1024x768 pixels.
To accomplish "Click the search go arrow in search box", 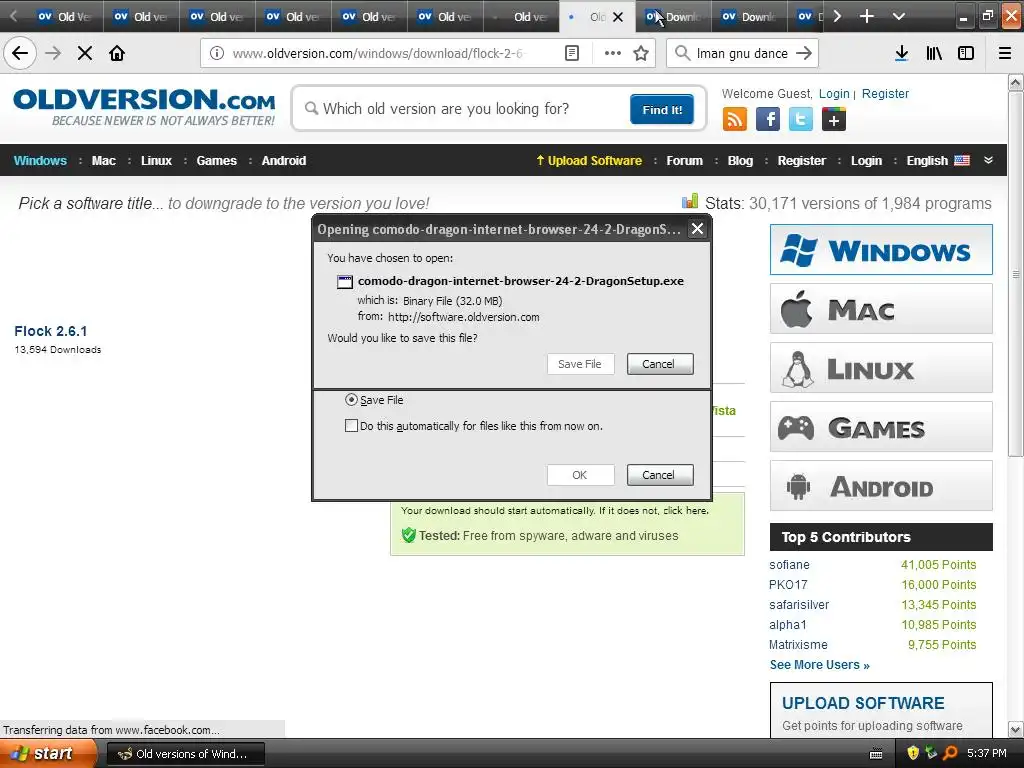I will [x=804, y=54].
